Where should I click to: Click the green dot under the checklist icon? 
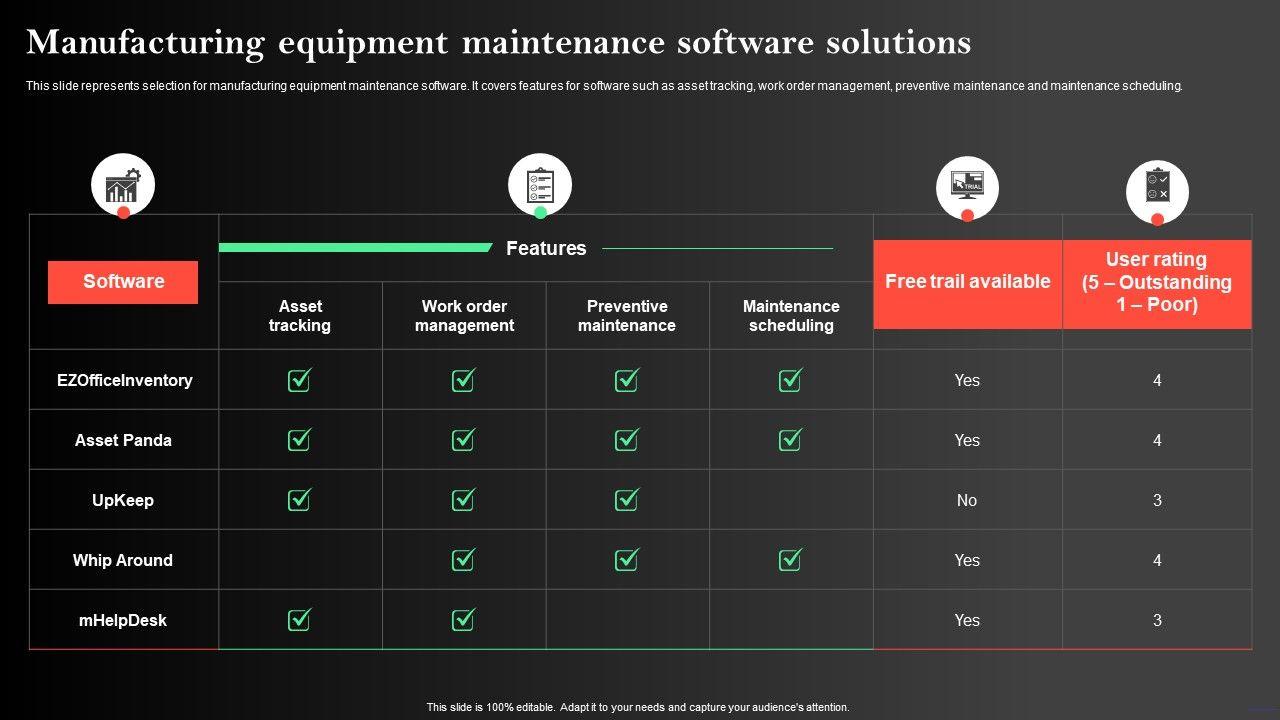[x=540, y=212]
